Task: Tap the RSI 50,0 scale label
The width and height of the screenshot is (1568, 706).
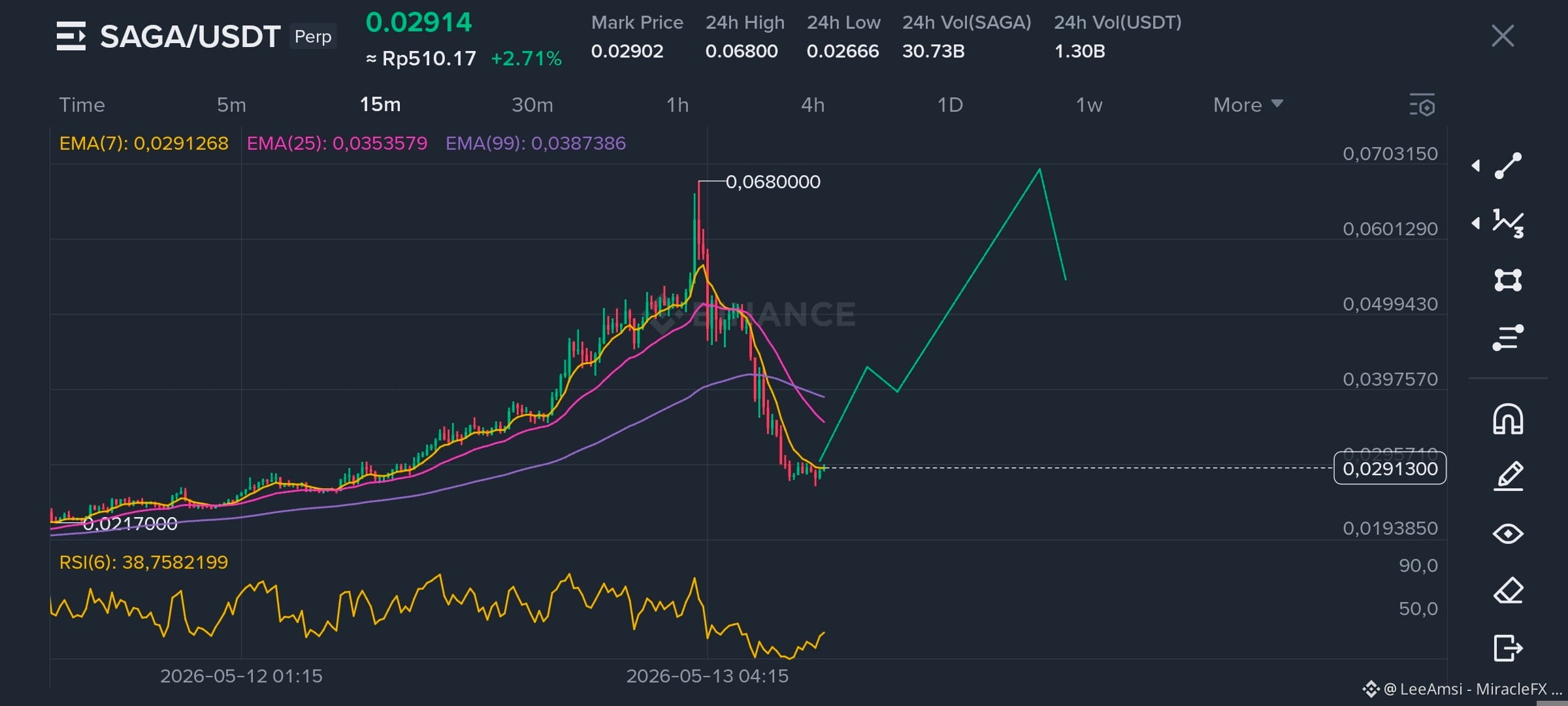Action: point(1418,609)
